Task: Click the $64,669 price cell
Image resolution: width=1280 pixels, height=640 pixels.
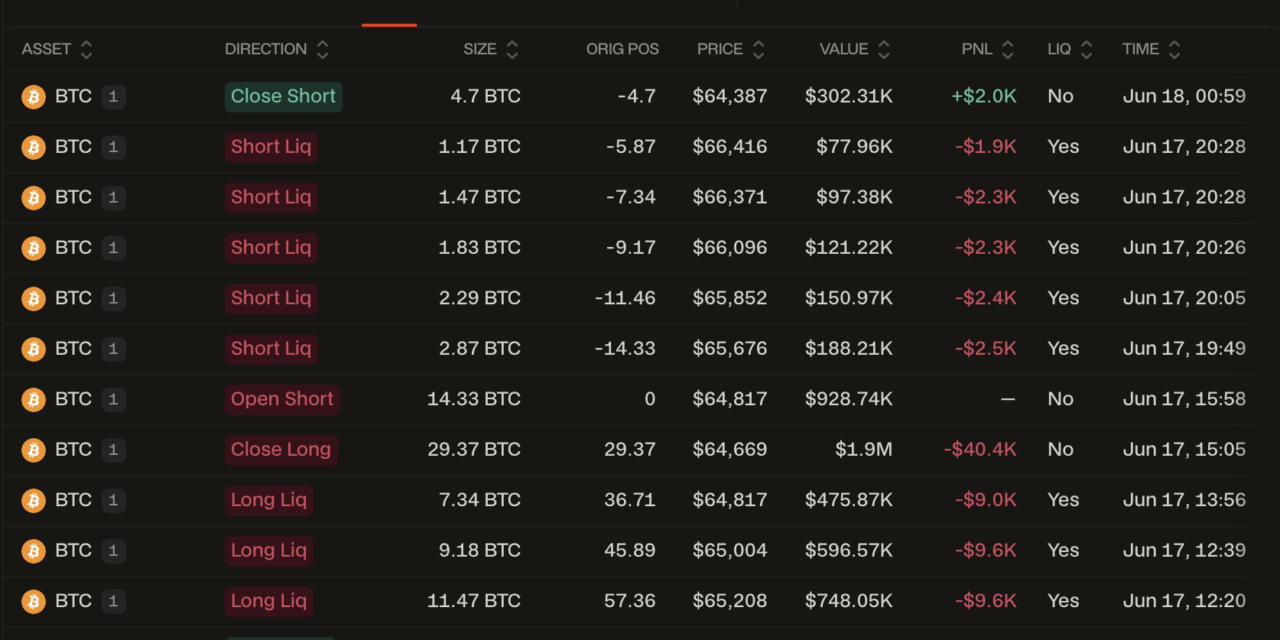Action: point(730,450)
